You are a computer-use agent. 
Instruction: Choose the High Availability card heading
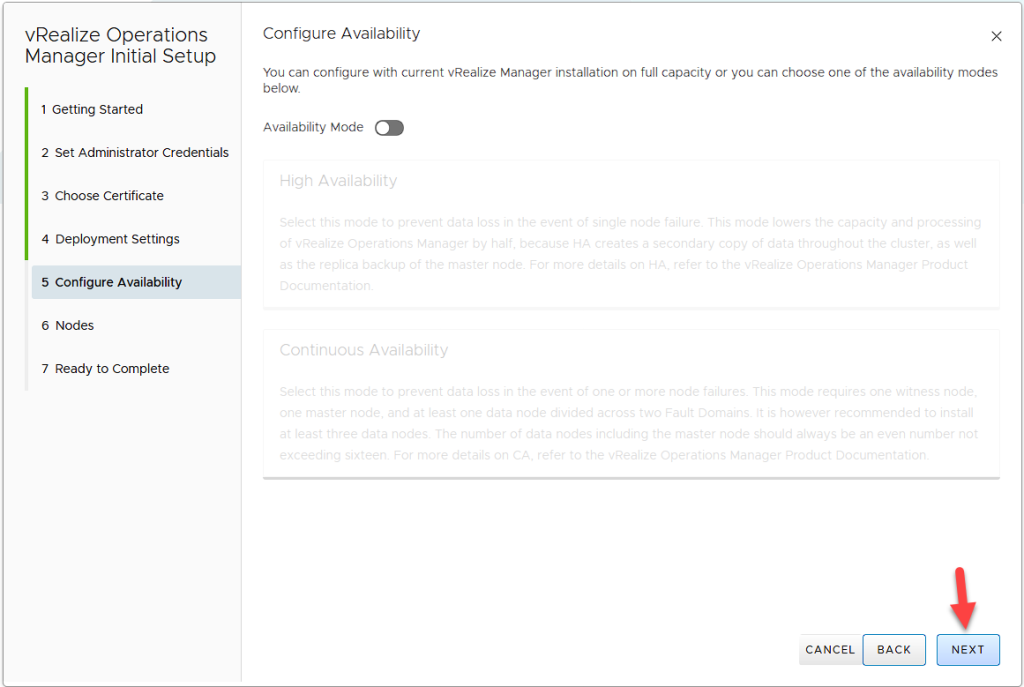coord(338,181)
